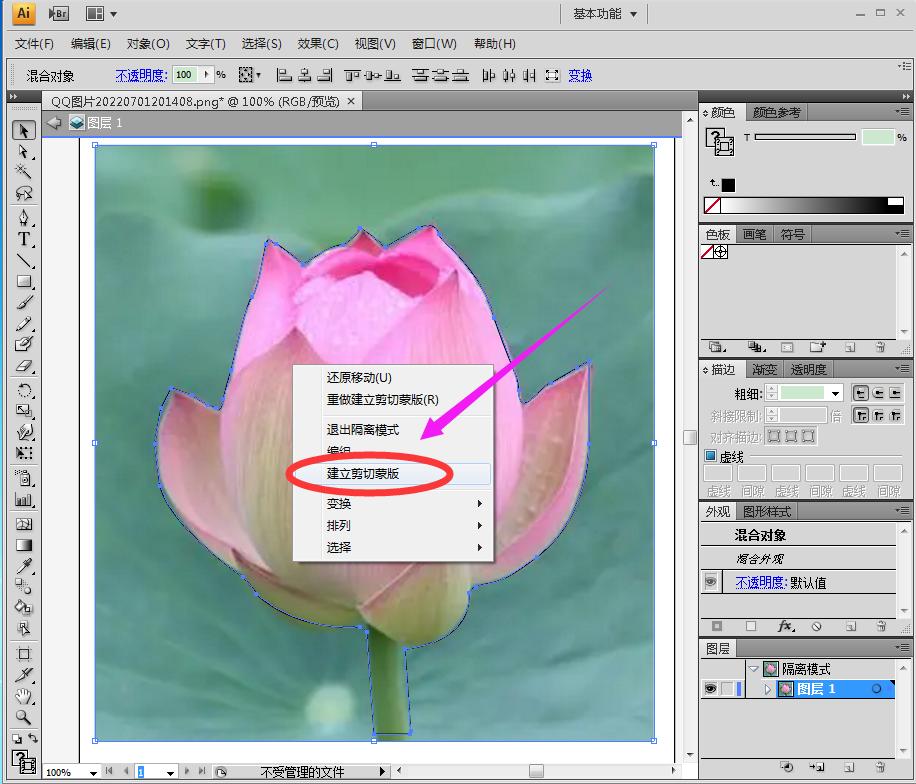
Task: Click back arrow to exit isolation mode
Action: pos(55,123)
